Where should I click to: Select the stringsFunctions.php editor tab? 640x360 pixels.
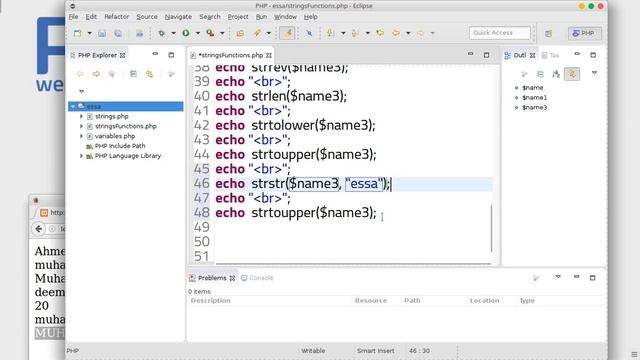[x=231, y=55]
